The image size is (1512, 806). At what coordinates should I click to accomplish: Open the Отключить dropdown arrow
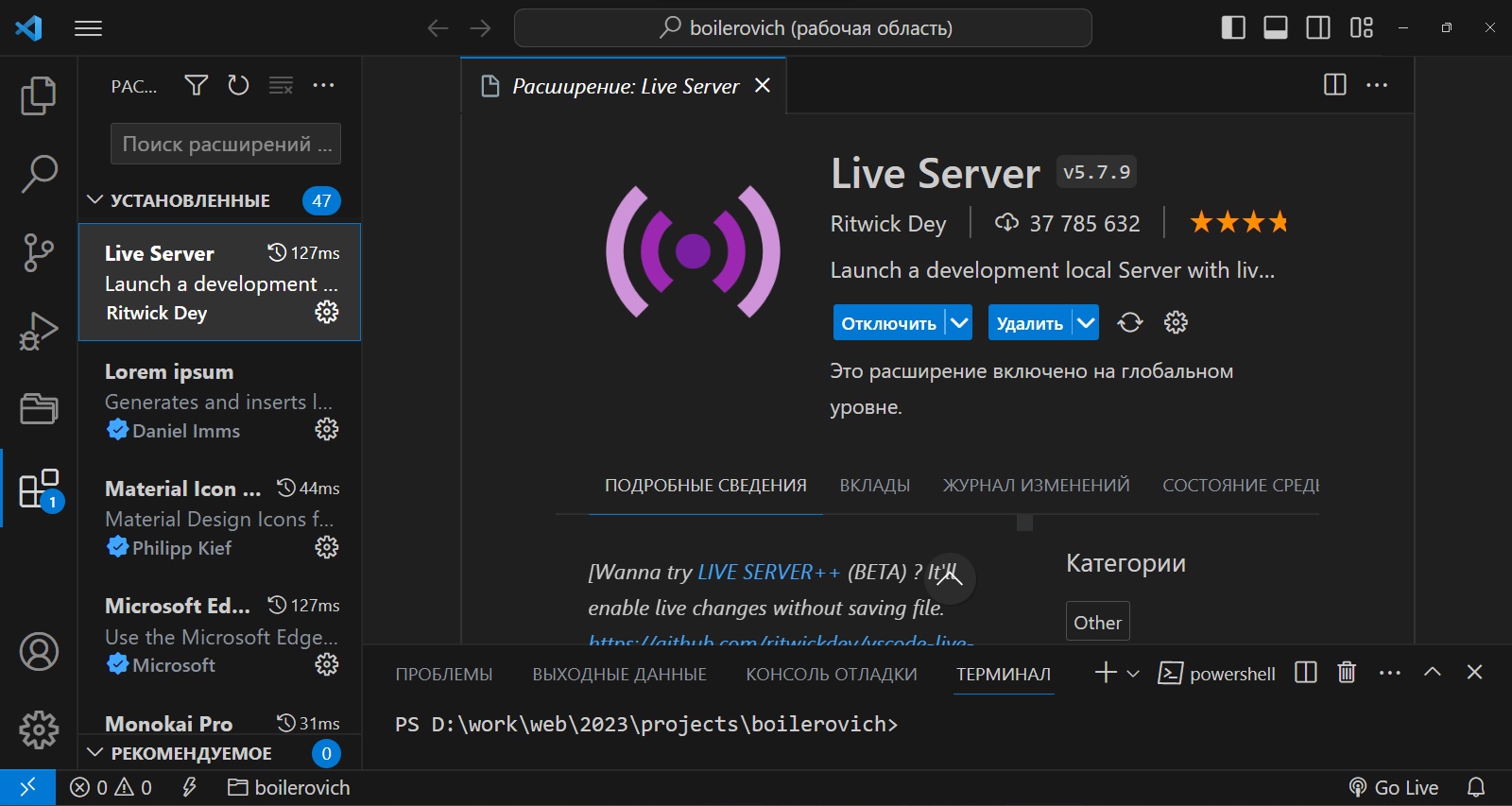click(959, 322)
